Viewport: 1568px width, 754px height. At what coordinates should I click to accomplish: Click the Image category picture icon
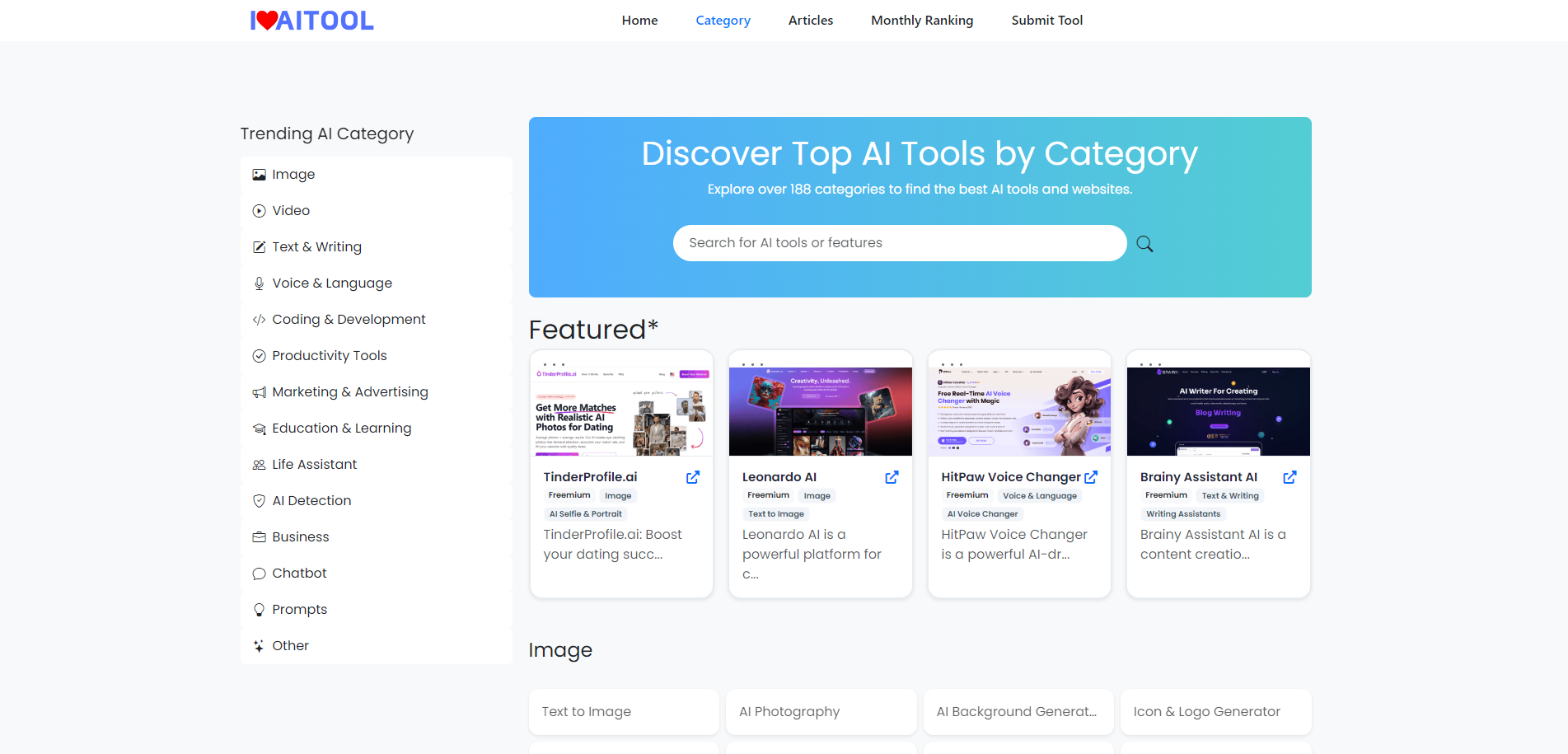click(x=259, y=175)
